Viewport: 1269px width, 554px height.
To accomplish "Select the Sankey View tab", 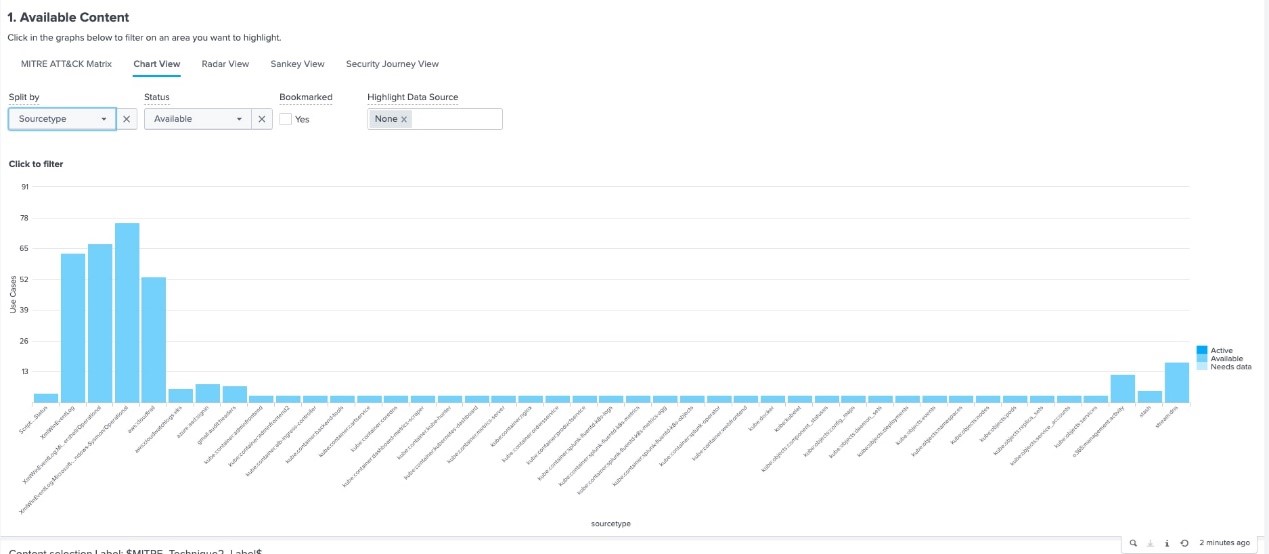I will coord(297,64).
